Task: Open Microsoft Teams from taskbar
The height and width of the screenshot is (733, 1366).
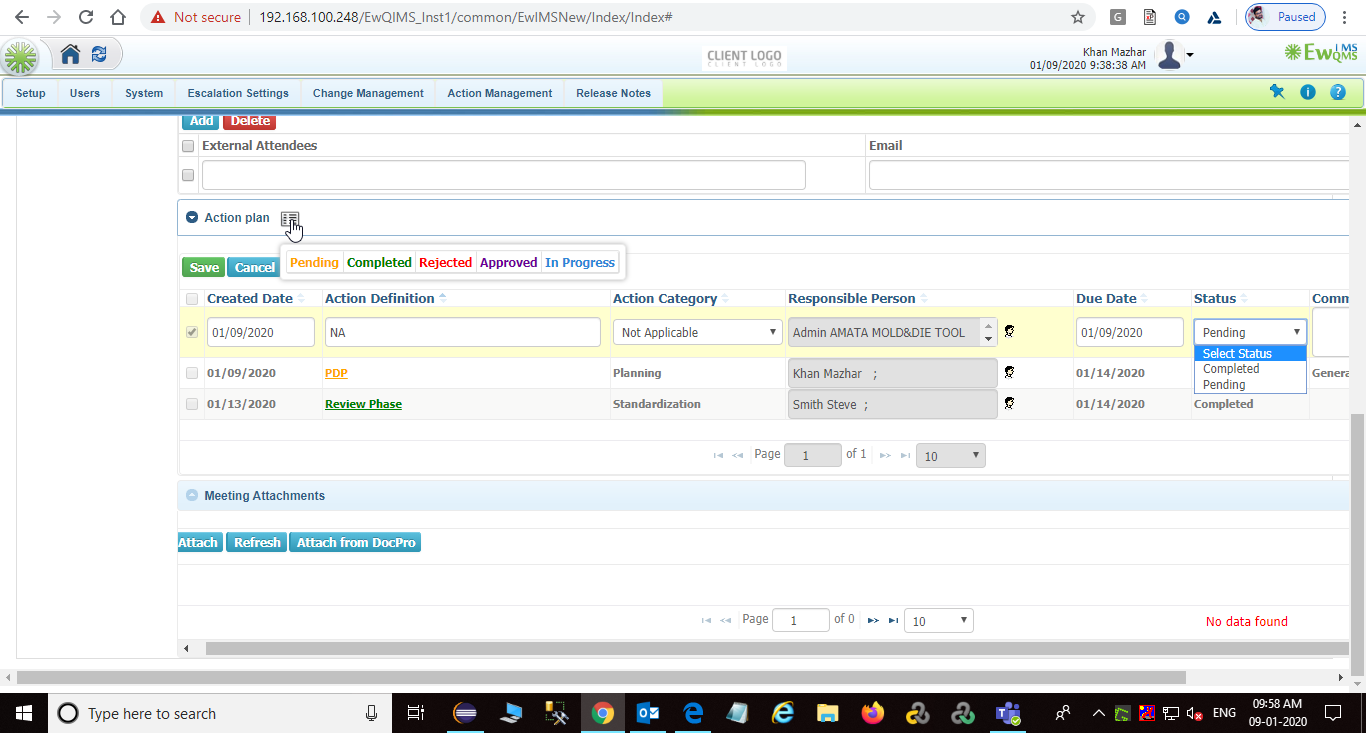Action: click(1007, 713)
